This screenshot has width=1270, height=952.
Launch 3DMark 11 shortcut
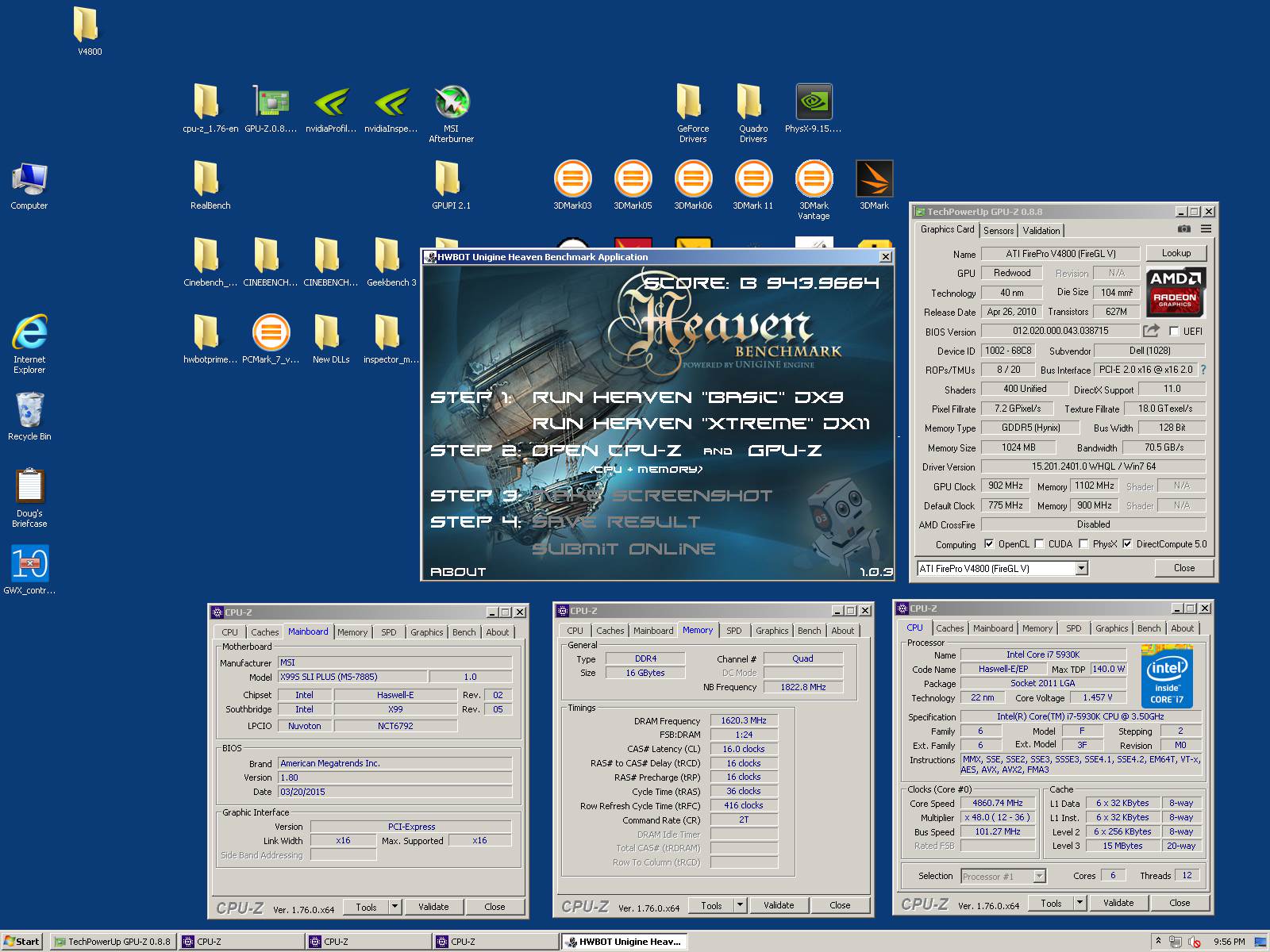tap(752, 185)
